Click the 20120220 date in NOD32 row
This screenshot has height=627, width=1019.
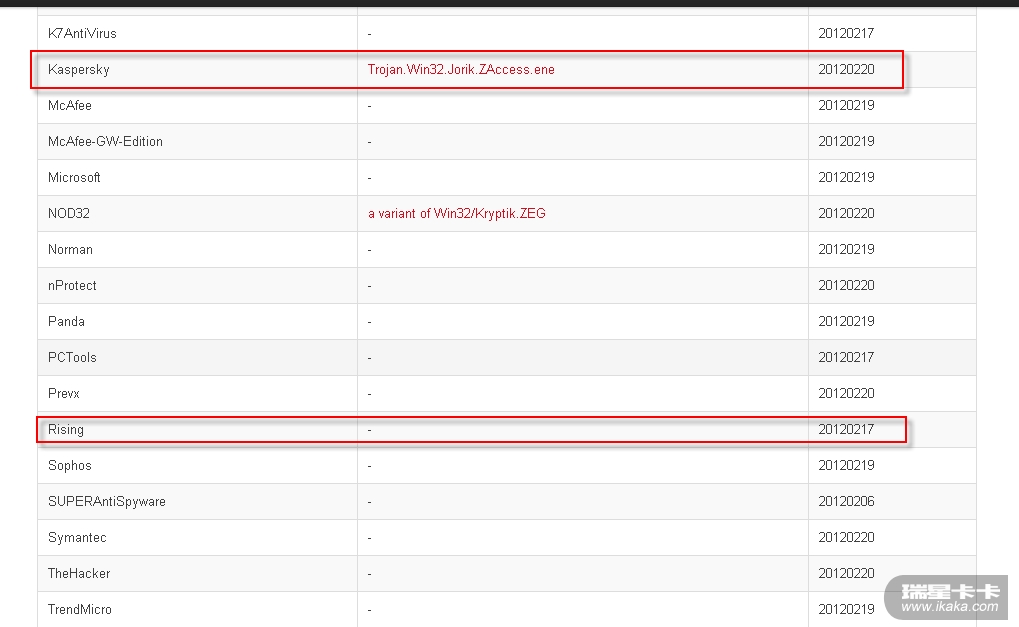point(846,213)
